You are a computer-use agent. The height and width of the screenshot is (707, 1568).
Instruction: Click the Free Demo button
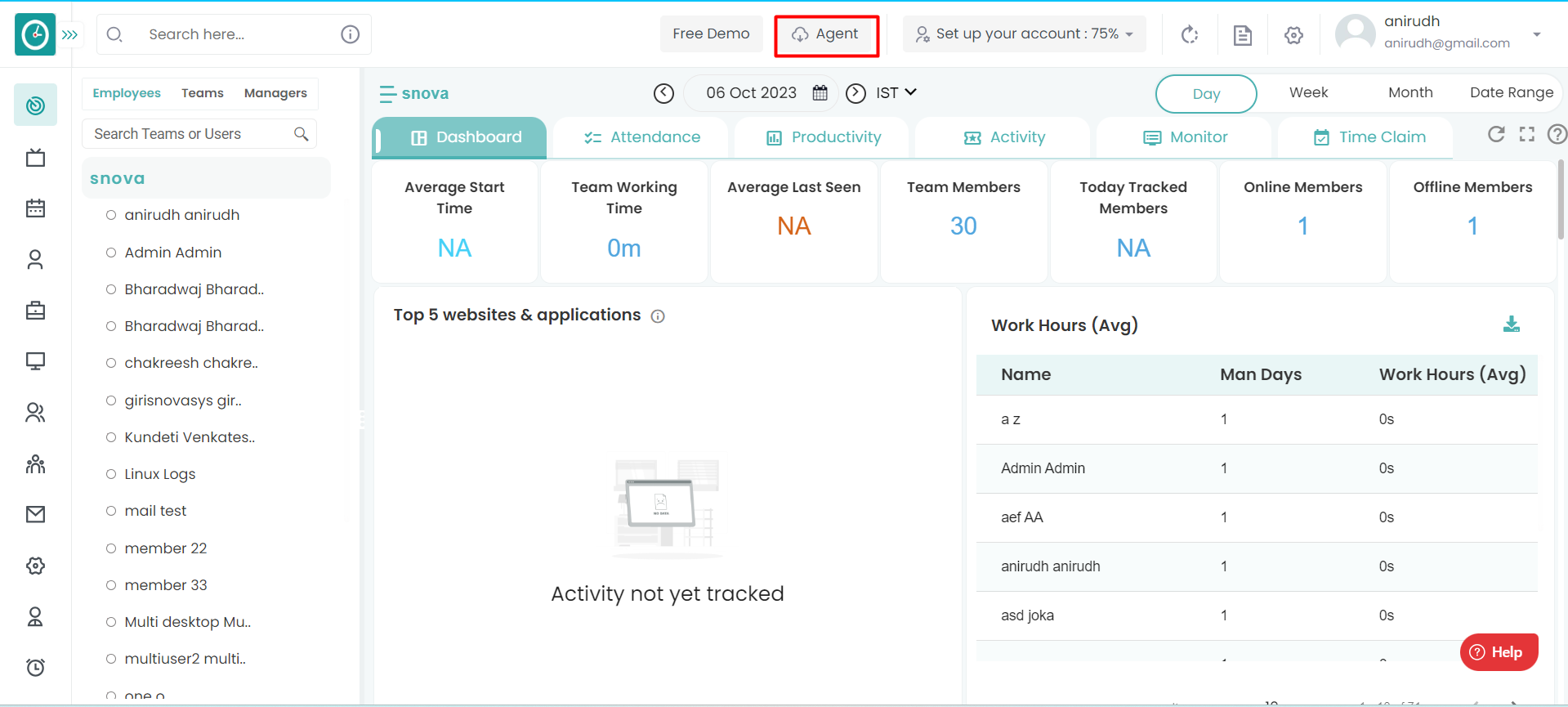coord(711,34)
